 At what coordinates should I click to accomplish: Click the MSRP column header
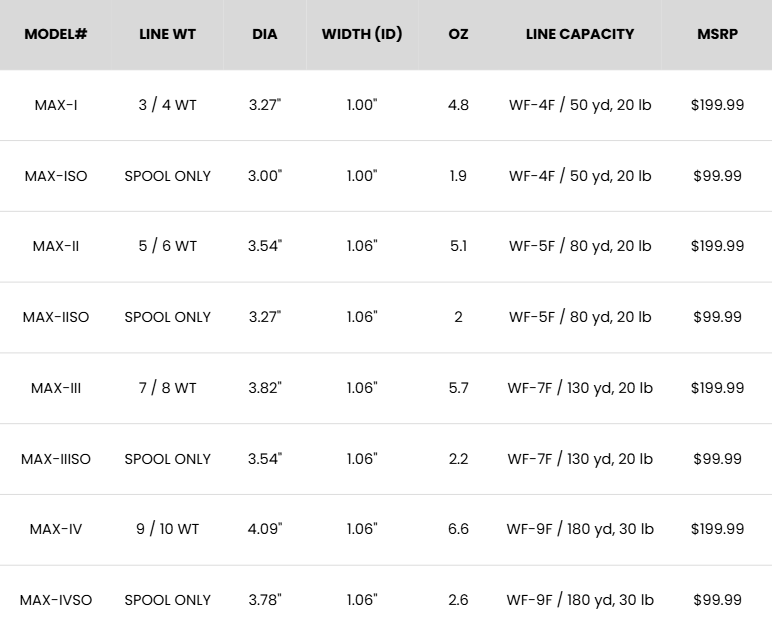tap(717, 34)
